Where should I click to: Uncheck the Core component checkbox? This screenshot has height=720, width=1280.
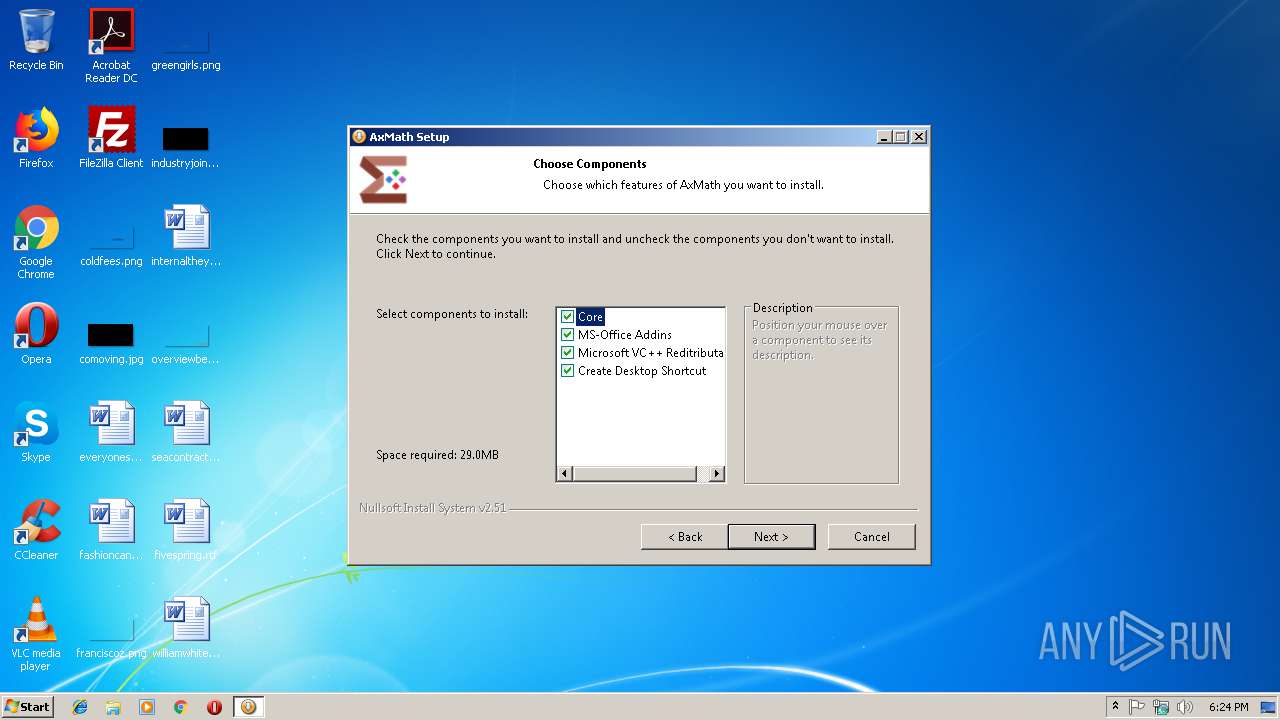568,317
